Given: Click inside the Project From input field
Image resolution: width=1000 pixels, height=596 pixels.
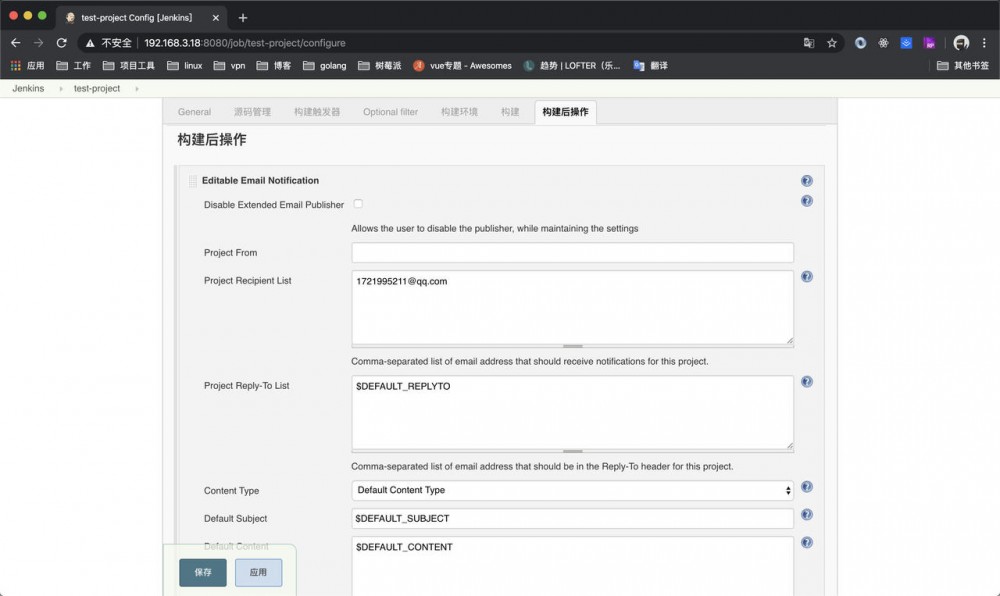Looking at the screenshot, I should [571, 252].
